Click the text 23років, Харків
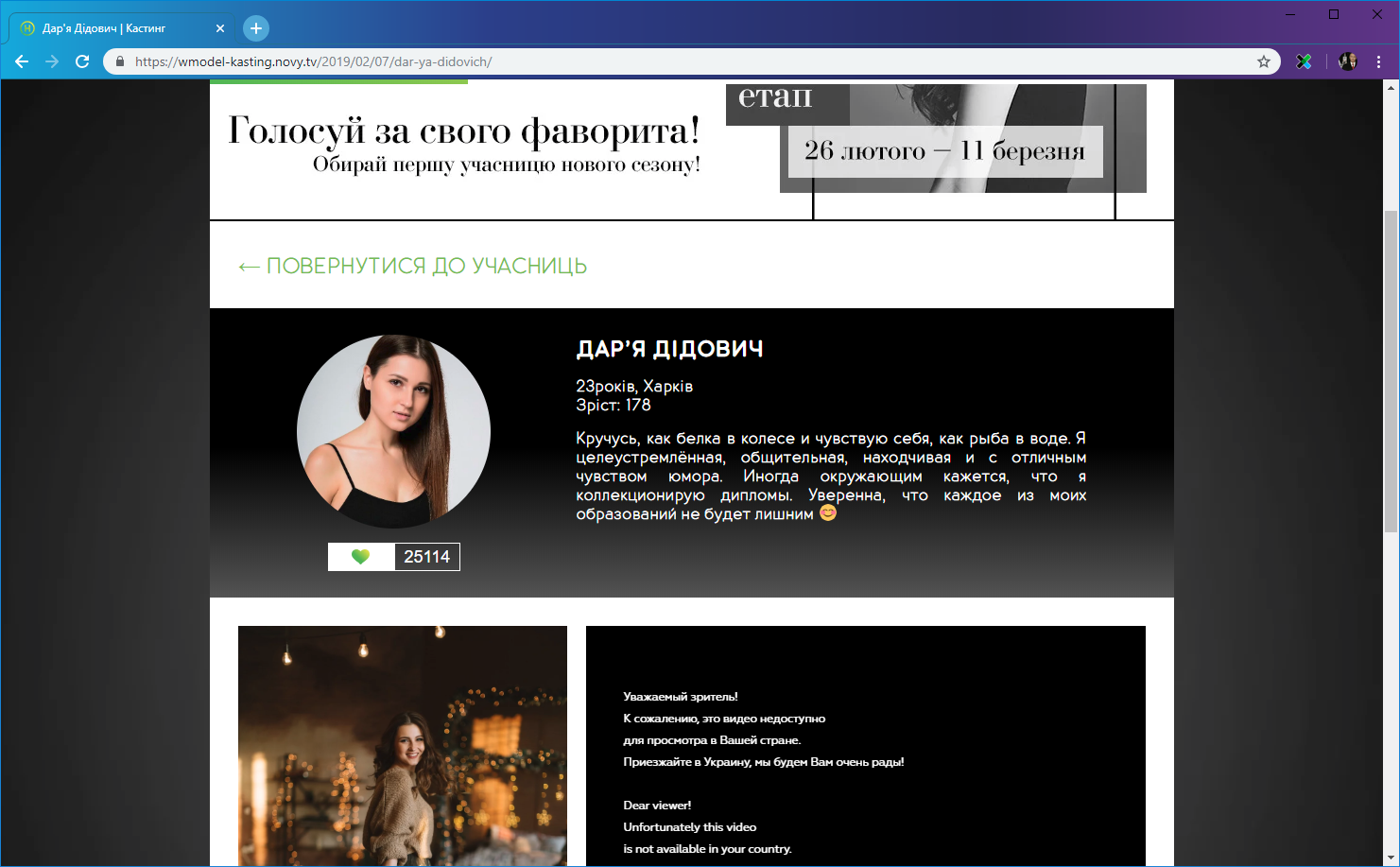Screen dimensions: 1400x867 pos(634,387)
